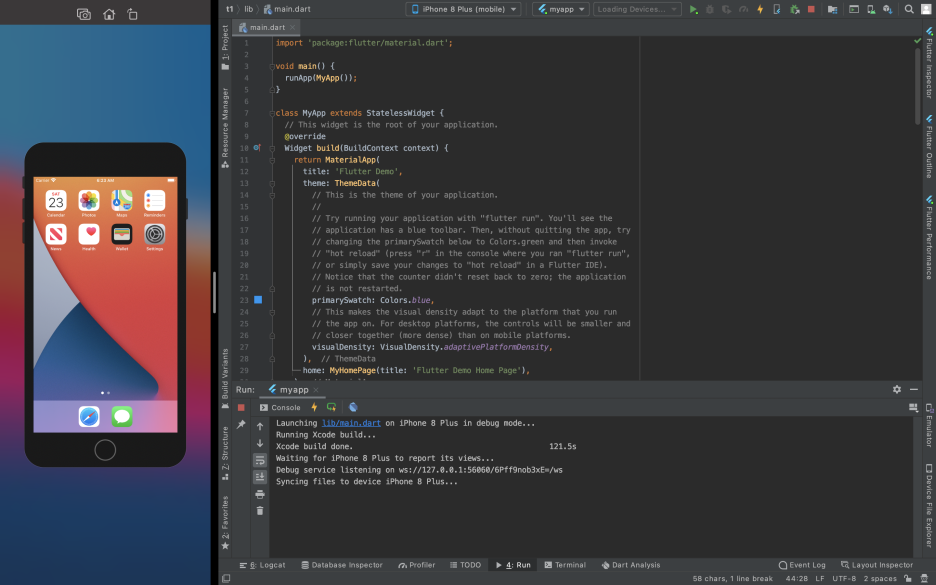Click the red Stop button in Run panel
936x585 pixels.
coord(241,407)
